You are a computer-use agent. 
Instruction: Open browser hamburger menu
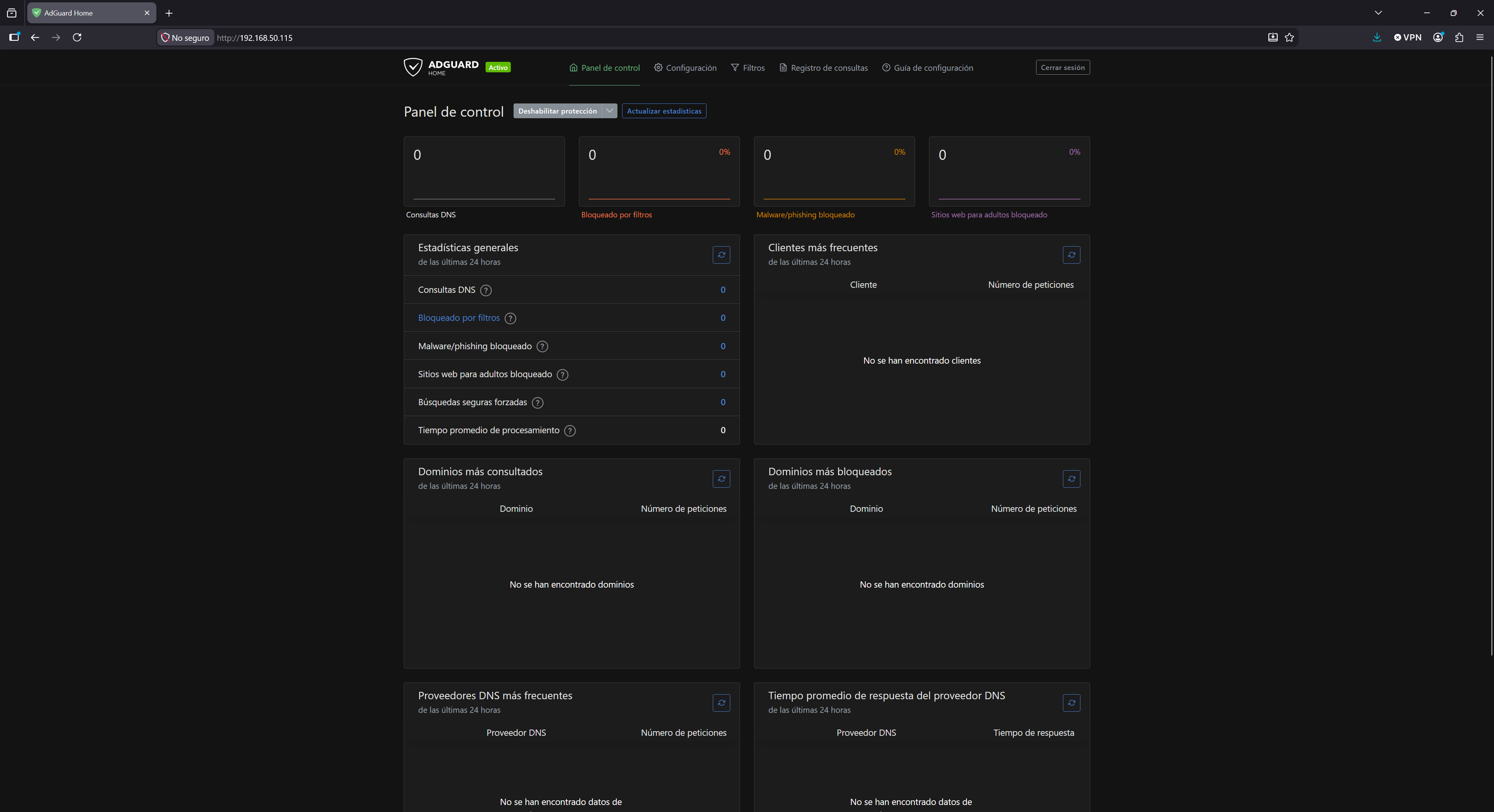(x=1480, y=37)
